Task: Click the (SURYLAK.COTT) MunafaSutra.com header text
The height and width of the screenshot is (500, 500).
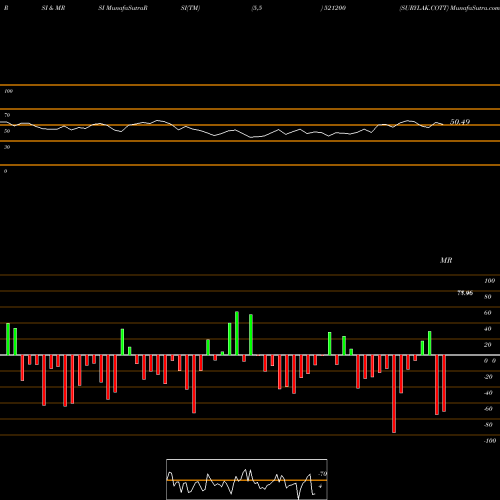Action: coord(449,8)
